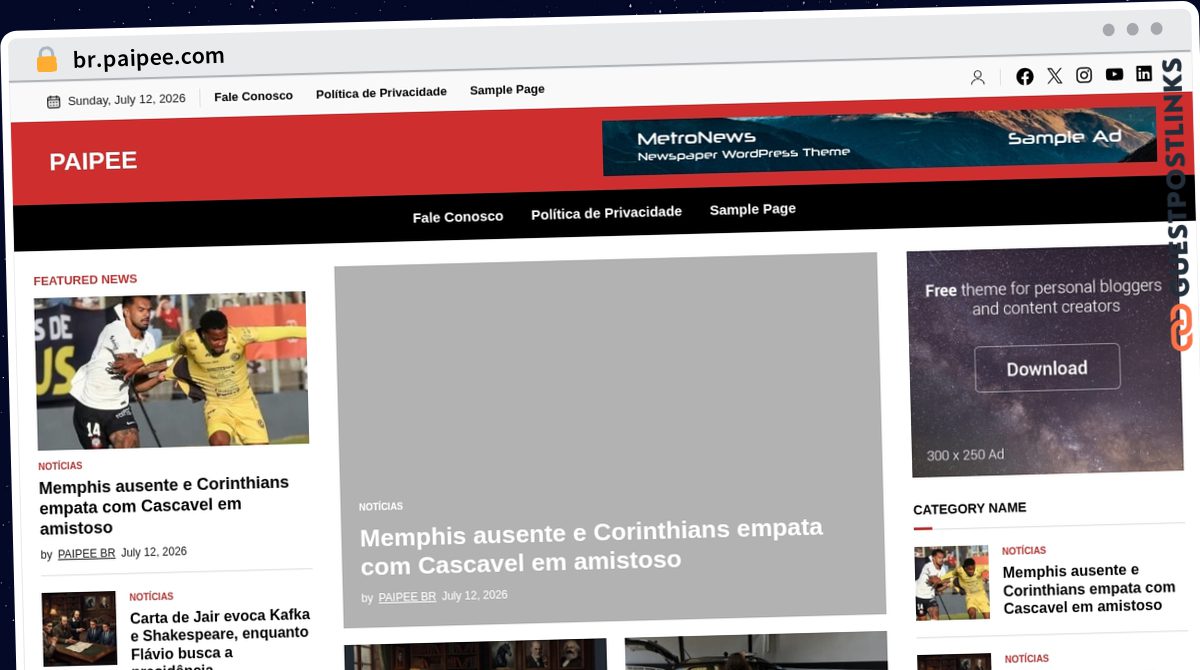Viewport: 1200px width, 670px height.
Task: Click NOTÍCIAS tag in the center banner
Action: tap(381, 507)
